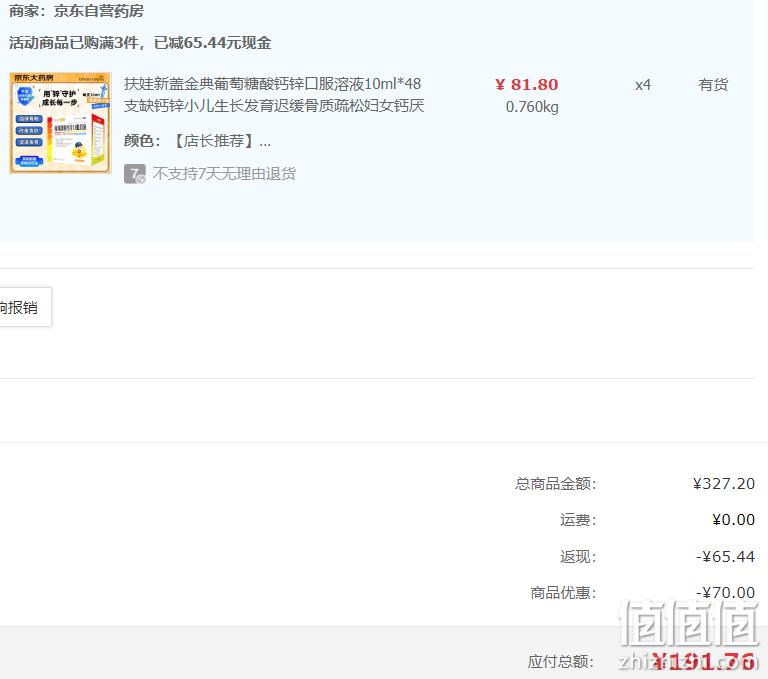
Task: Click the 不支持7天无理由退货 text
Action: (x=224, y=174)
